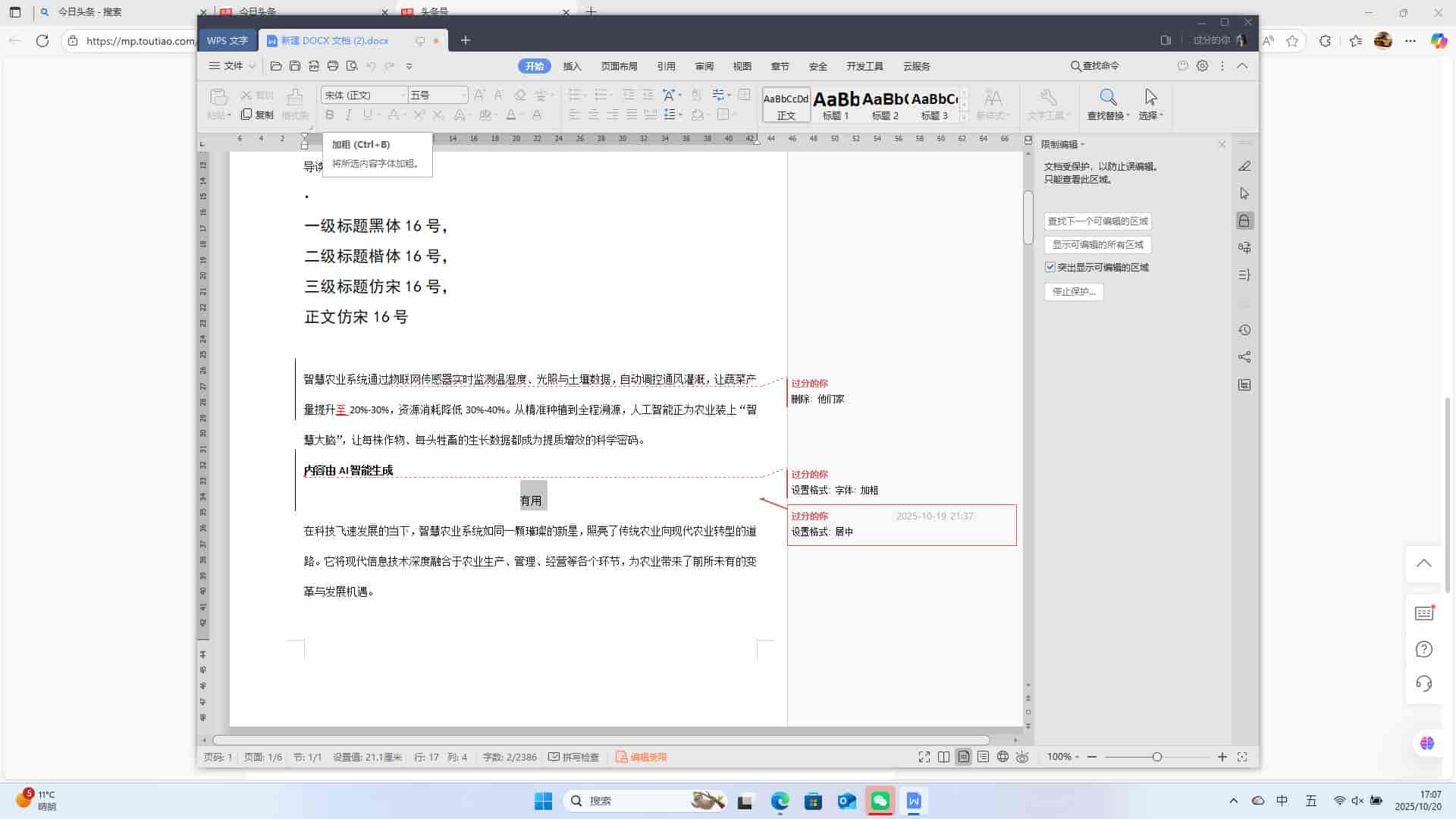
Task: Click the lock restrict-editing icon in sidebar
Action: [x=1244, y=221]
